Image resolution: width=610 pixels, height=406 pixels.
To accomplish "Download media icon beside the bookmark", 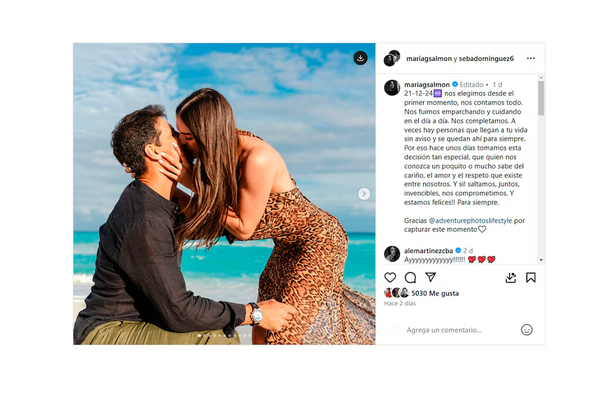I will coord(510,277).
